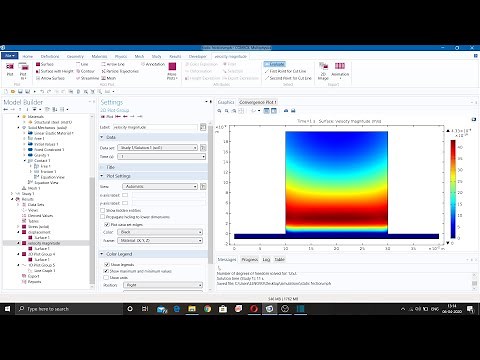The height and width of the screenshot is (360, 480).
Task: Collapse the Data section
Action: point(102,137)
